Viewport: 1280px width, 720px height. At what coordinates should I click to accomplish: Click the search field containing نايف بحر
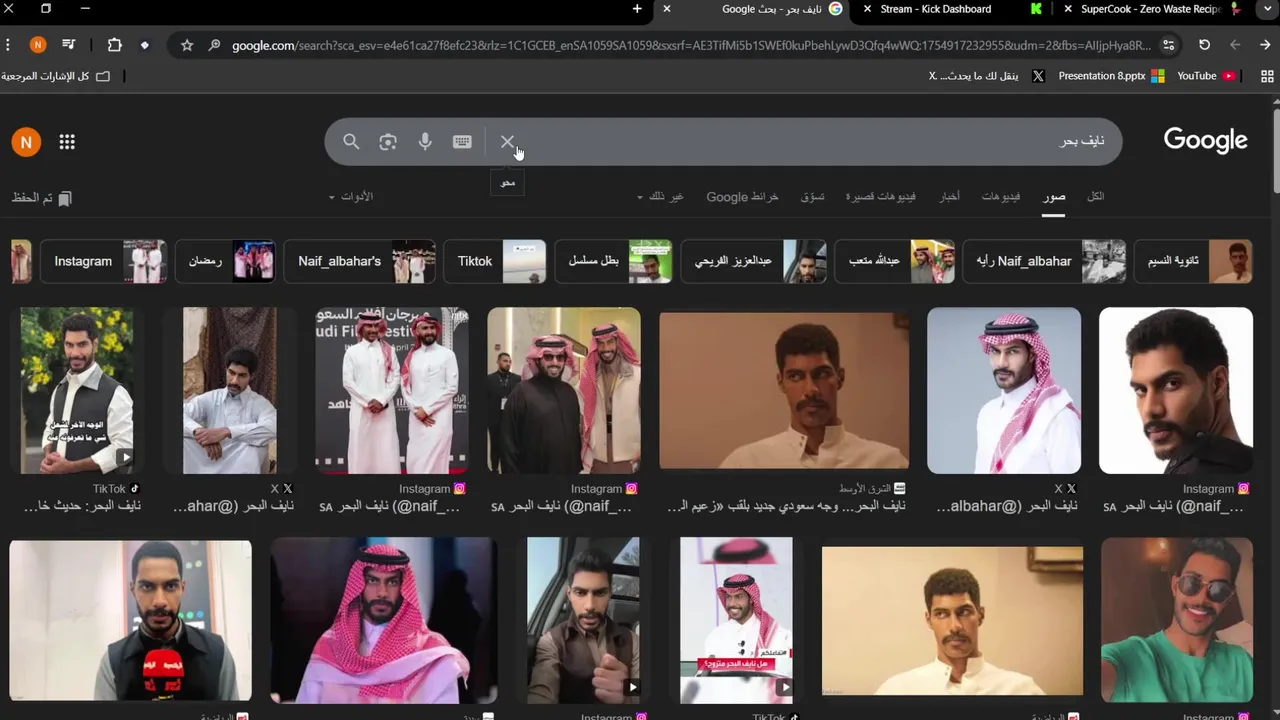810,142
